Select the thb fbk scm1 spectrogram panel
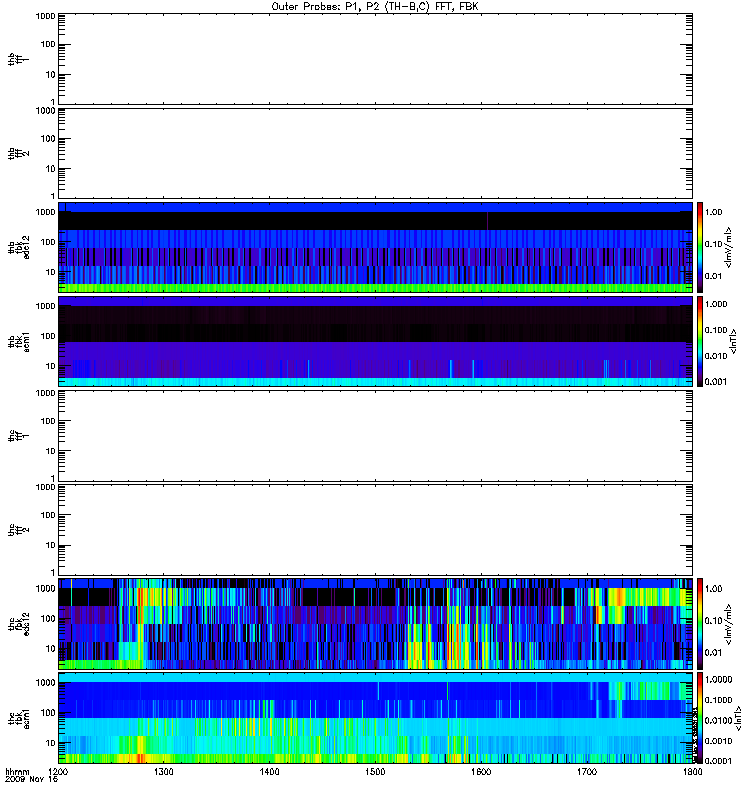Screen dimensions: 750x800 [375, 341]
